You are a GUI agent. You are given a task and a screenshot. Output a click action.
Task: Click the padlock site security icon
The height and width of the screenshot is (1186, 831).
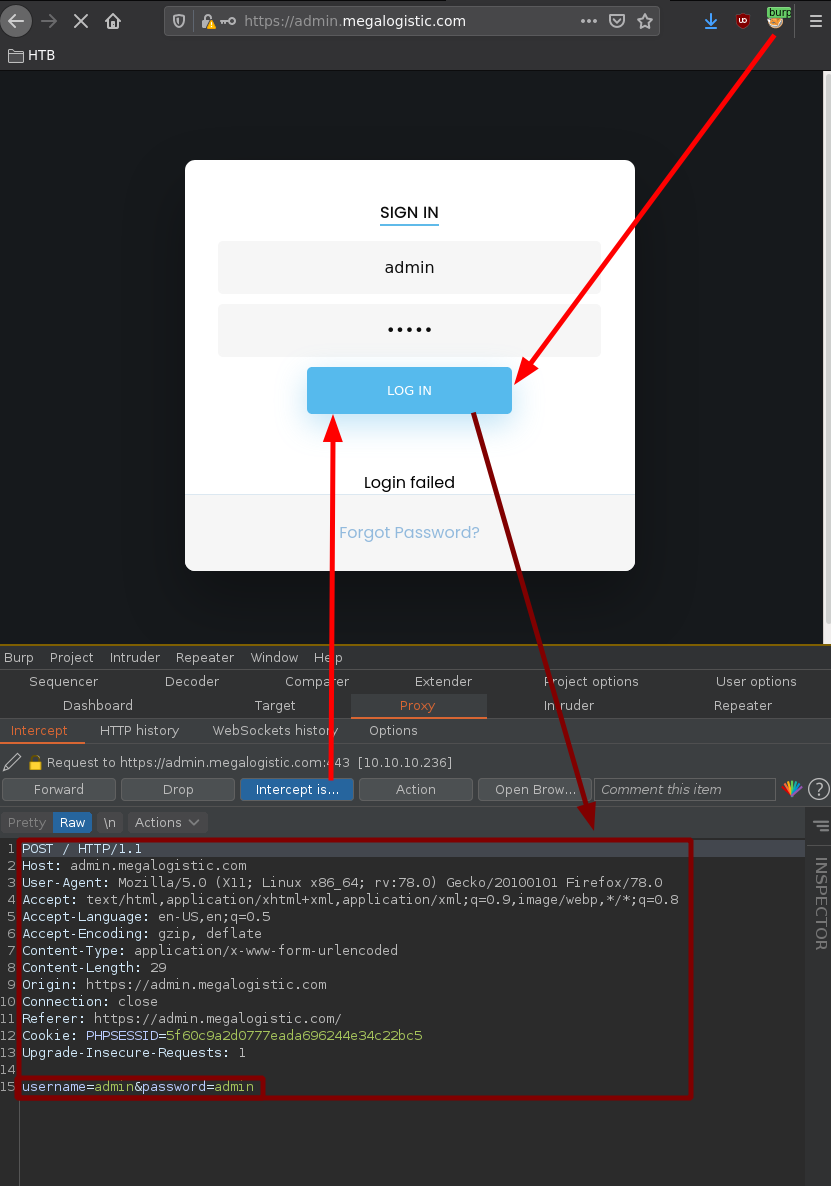tap(208, 21)
